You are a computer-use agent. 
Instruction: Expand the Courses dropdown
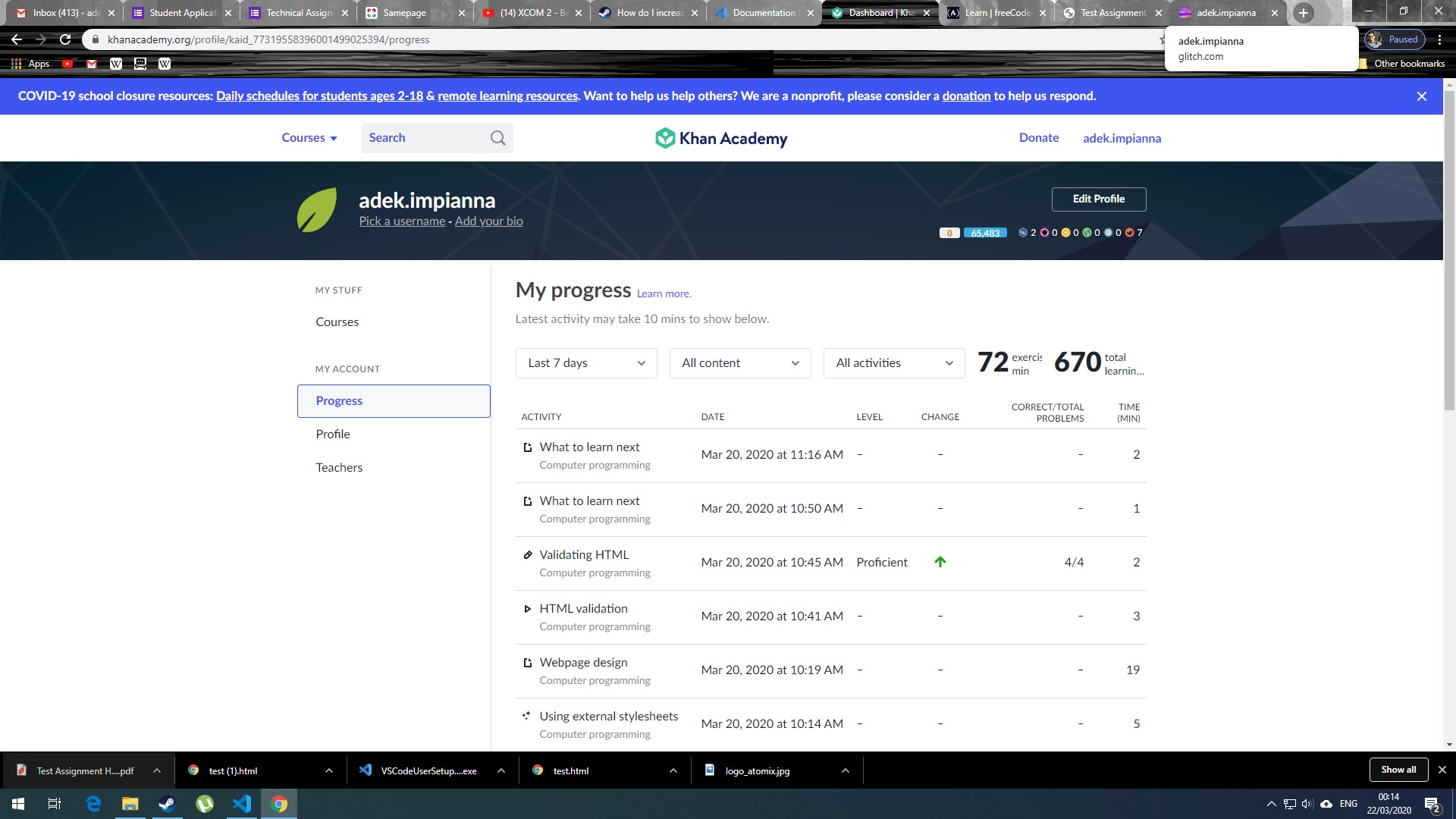(x=309, y=138)
